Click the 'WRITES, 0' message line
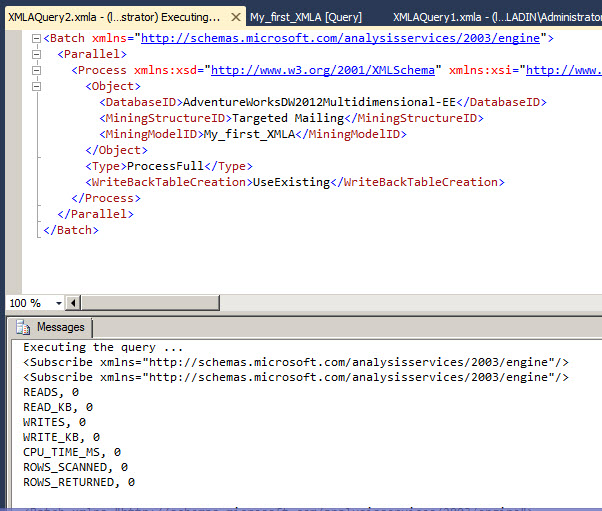 coord(55,422)
